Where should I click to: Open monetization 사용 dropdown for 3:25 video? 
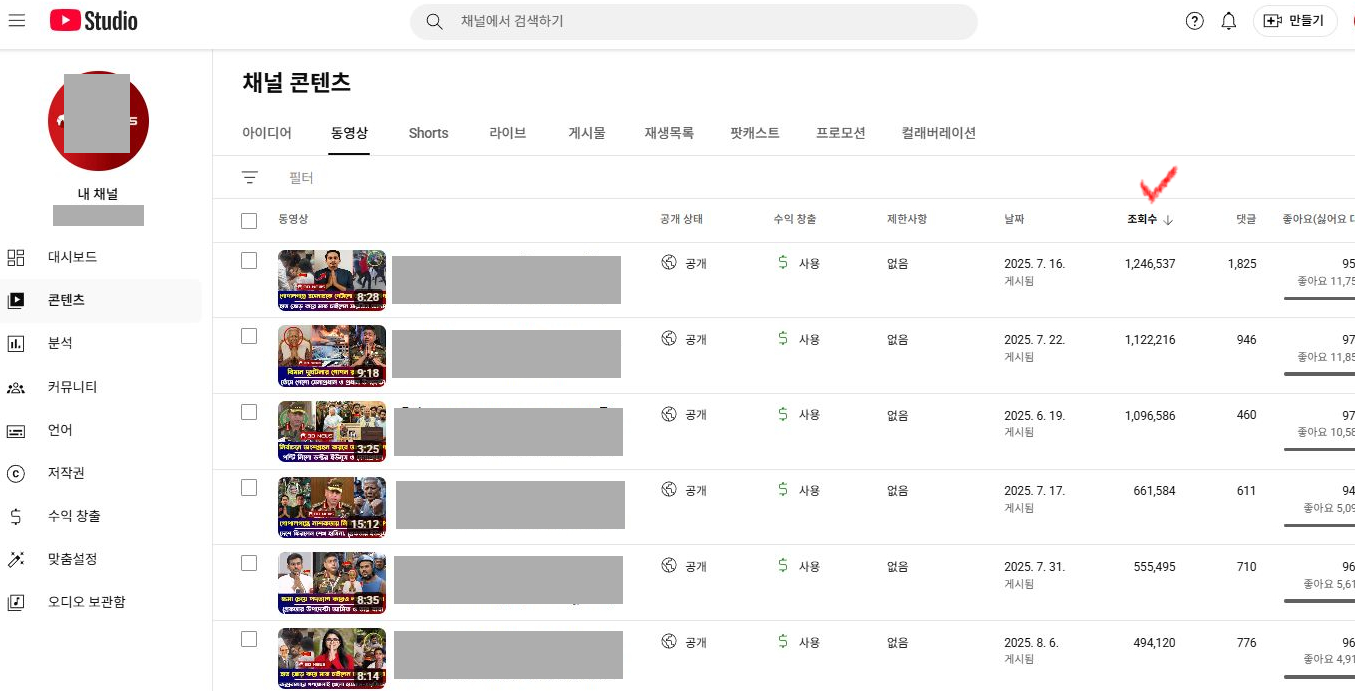pos(799,415)
